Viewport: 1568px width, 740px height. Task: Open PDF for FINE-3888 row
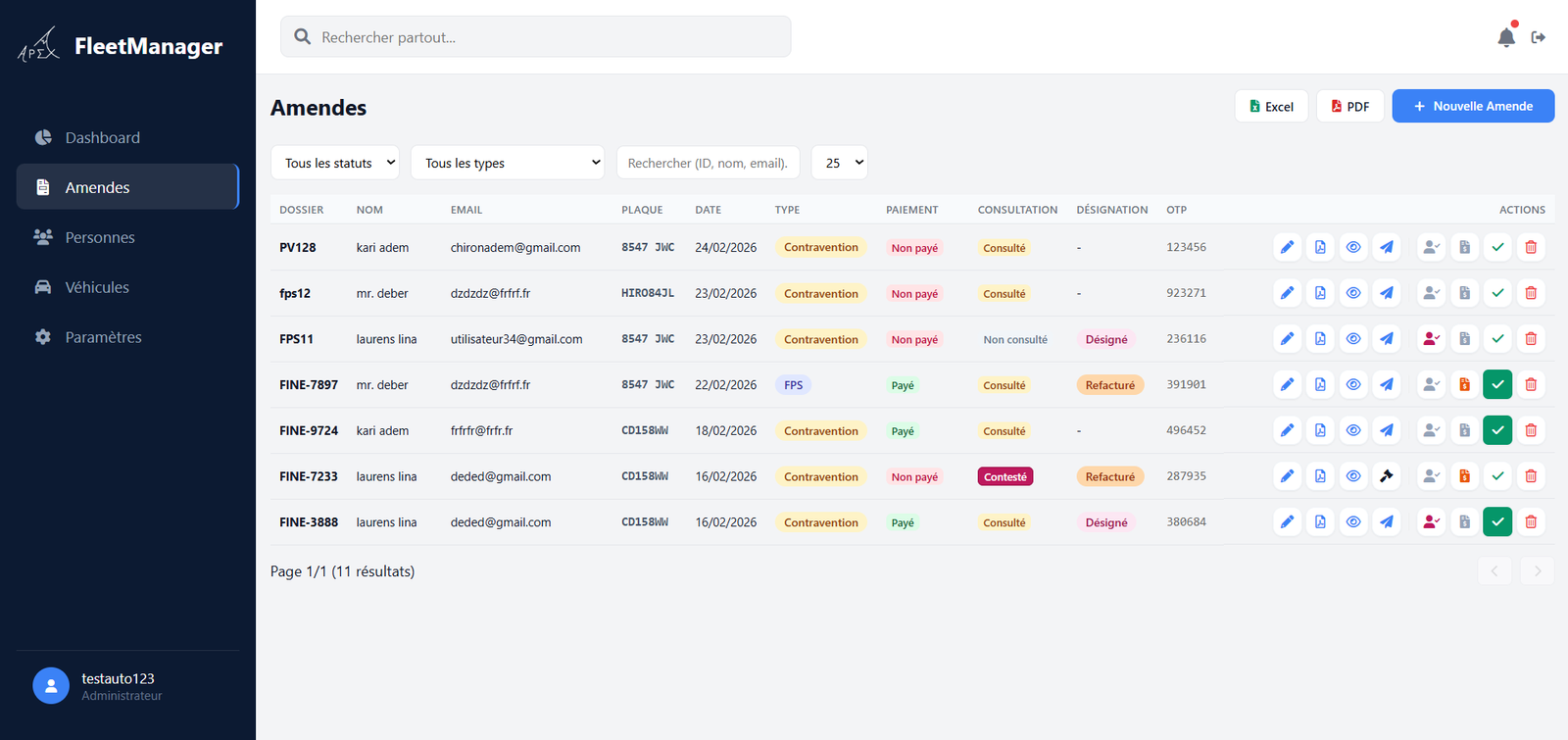tap(1320, 522)
